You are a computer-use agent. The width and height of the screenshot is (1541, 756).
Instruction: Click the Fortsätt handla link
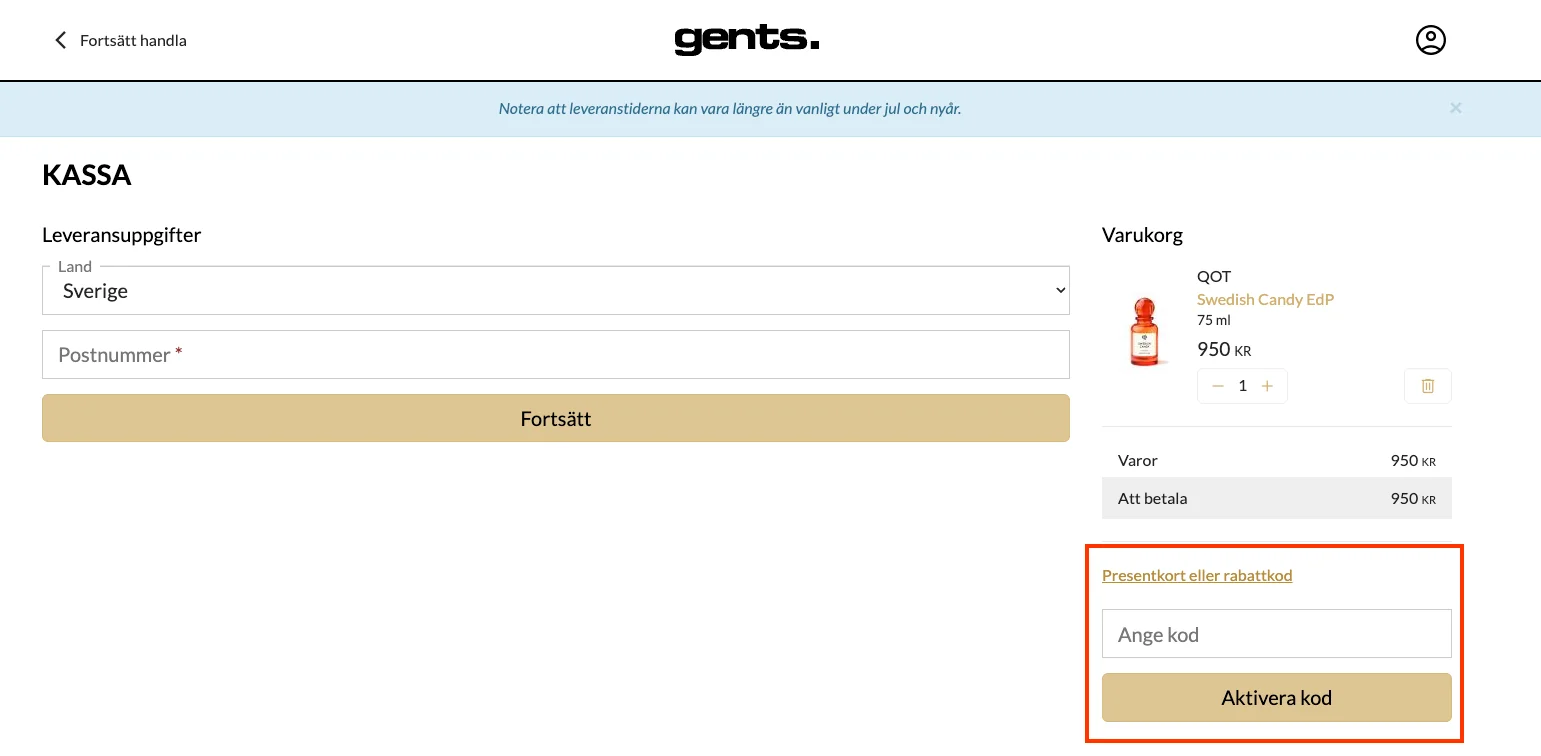133,41
